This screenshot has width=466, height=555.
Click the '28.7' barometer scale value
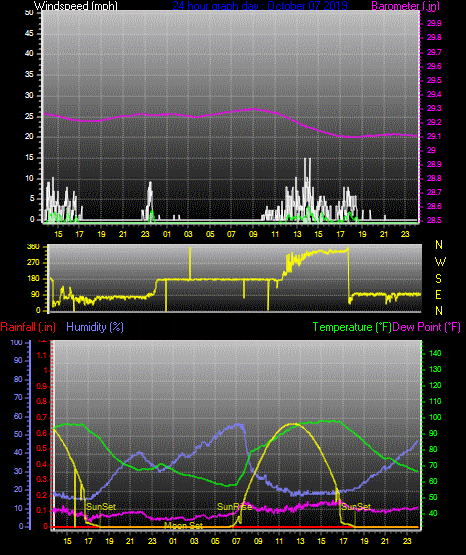(x=434, y=192)
